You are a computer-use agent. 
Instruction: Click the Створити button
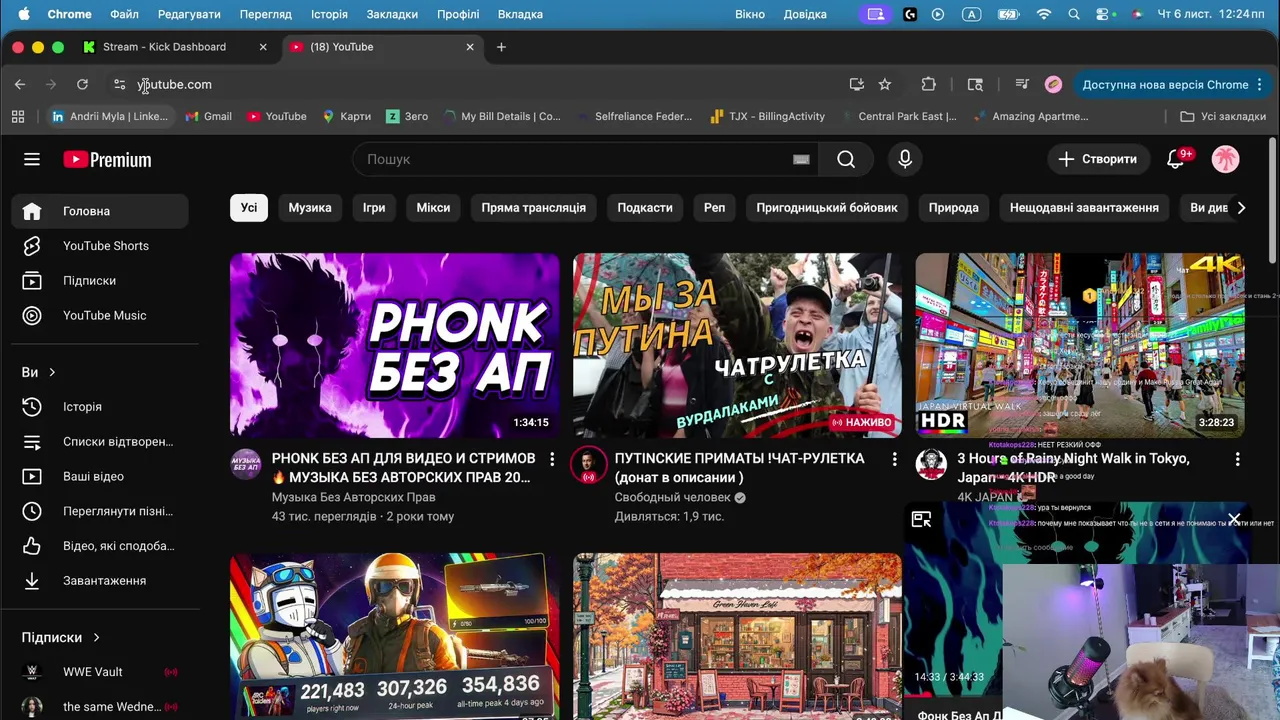click(x=1098, y=159)
